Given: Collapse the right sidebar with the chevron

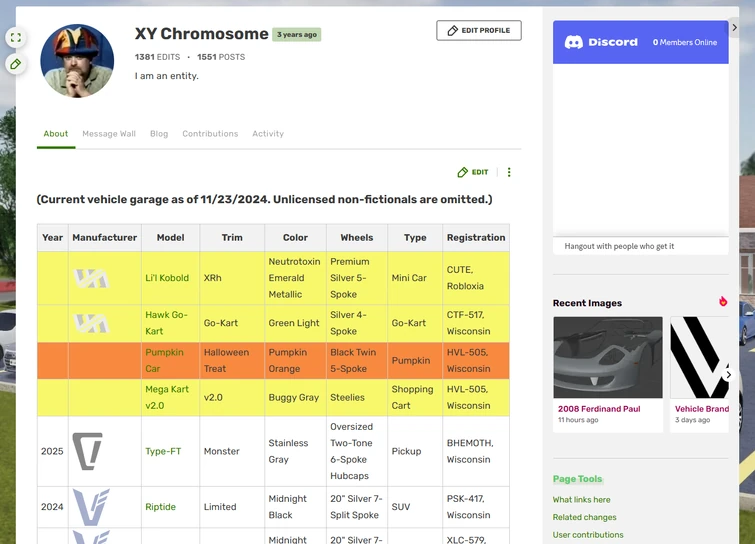Looking at the screenshot, I should (x=735, y=28).
